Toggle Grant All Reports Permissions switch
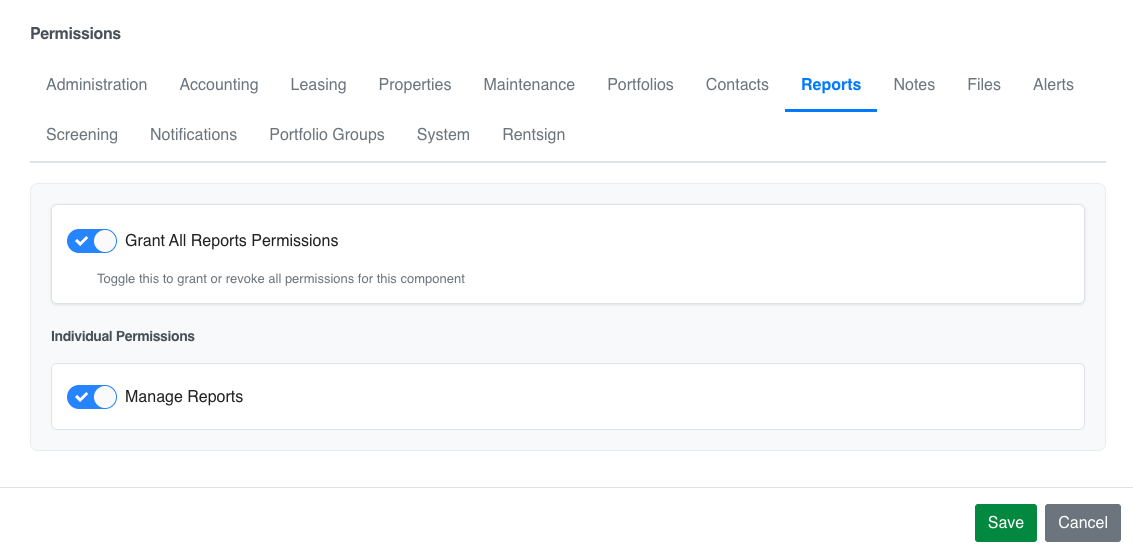 (92, 241)
